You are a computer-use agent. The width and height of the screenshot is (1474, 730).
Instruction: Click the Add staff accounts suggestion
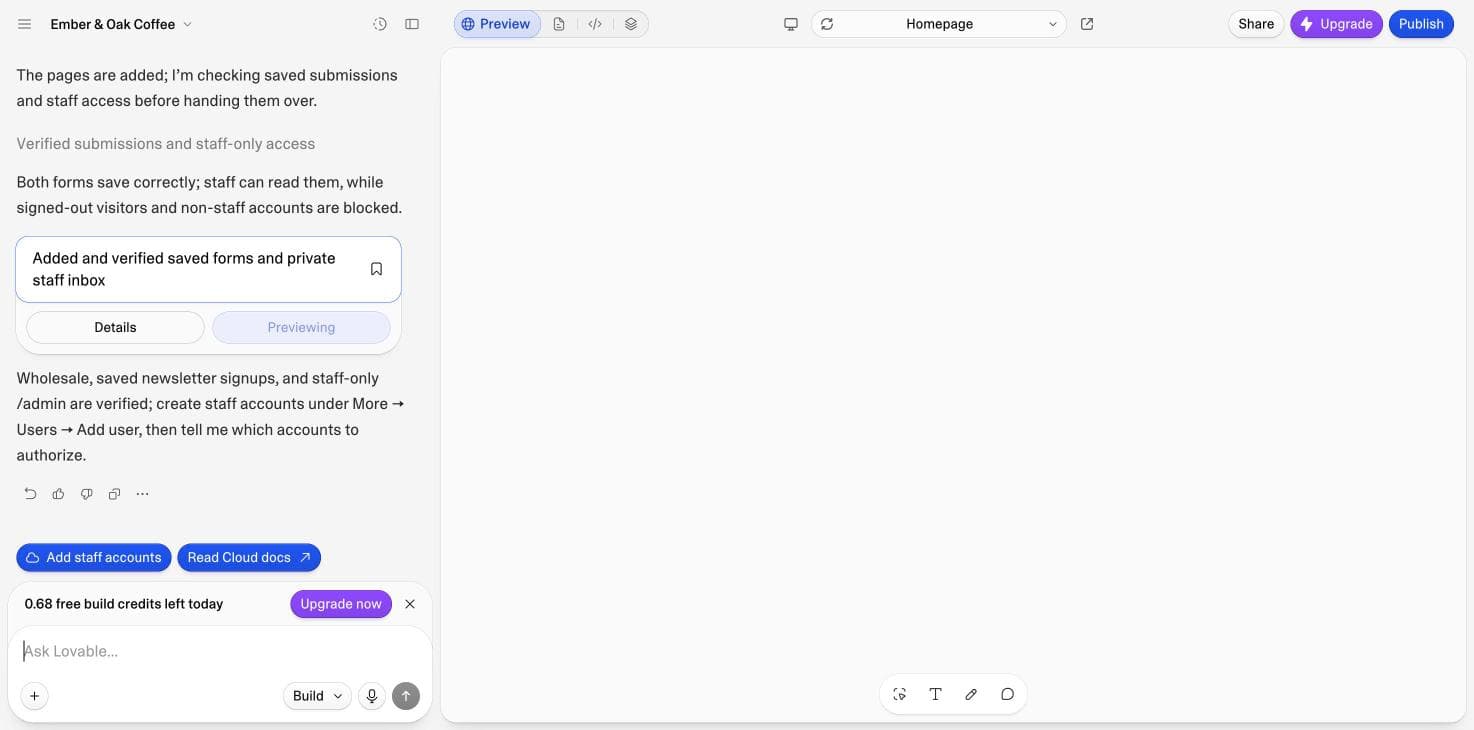point(94,558)
